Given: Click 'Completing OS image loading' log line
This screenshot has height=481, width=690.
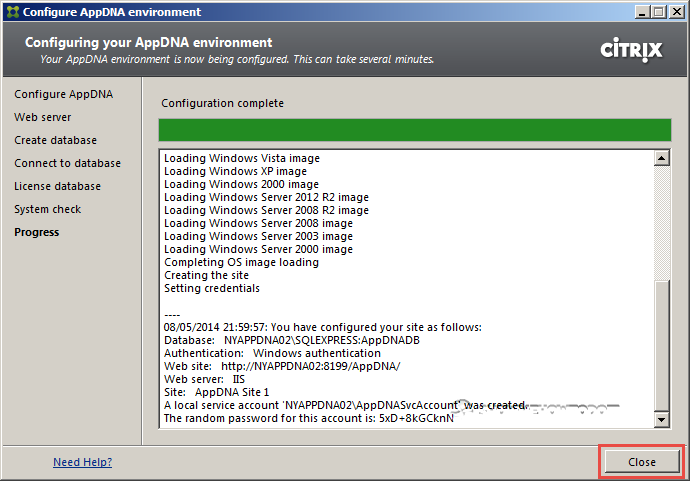Looking at the screenshot, I should click(242, 262).
